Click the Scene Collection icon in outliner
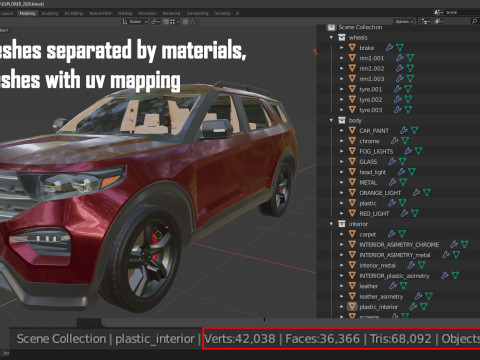The image size is (480, 360). [x=331, y=27]
